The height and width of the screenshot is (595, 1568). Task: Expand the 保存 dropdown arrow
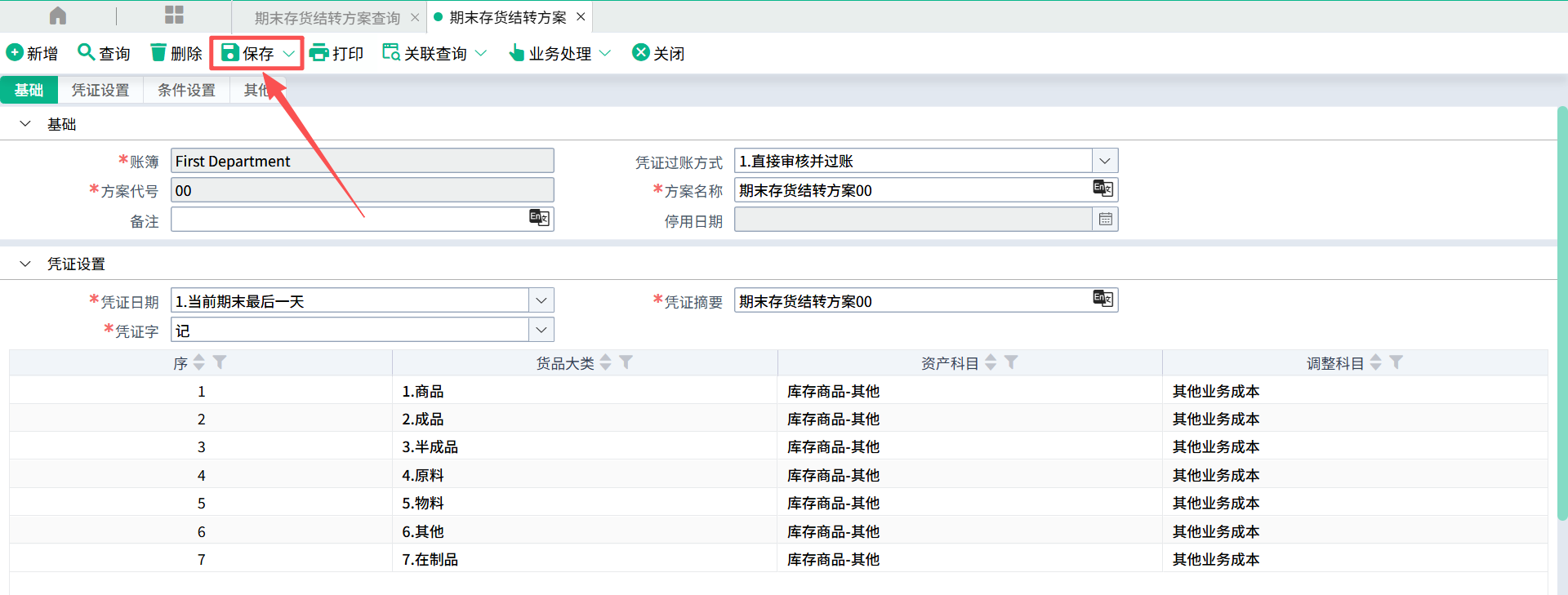click(289, 53)
